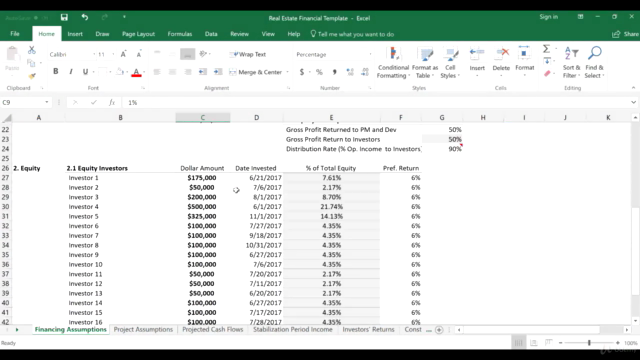Click the Save icon in title bar

(x=64, y=17)
